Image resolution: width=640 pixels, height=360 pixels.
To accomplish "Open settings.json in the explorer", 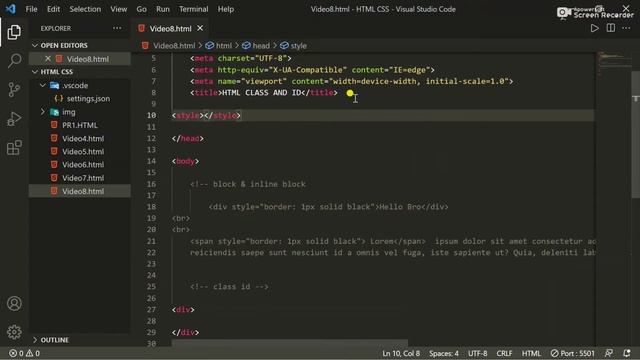I will pyautogui.click(x=88, y=98).
